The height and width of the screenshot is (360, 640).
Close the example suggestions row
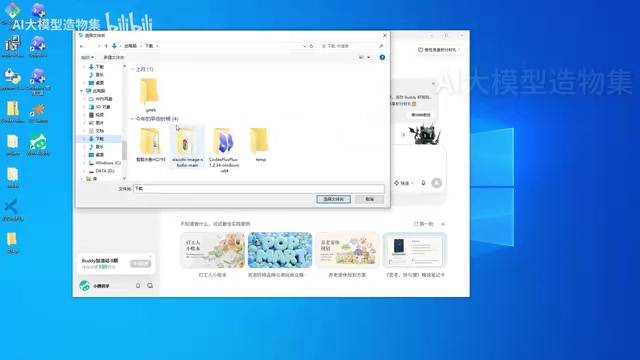coord(443,224)
